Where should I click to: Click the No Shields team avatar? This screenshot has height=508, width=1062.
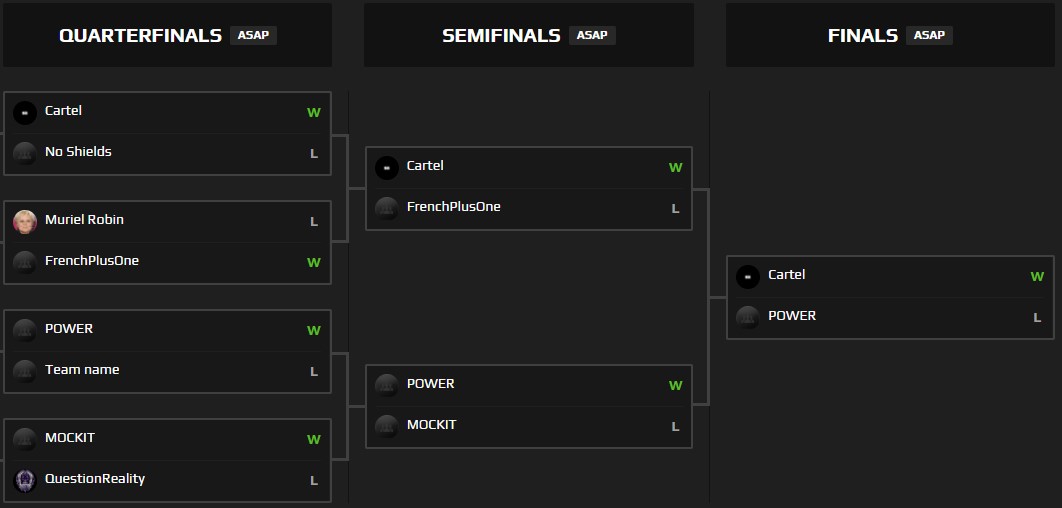pyautogui.click(x=25, y=153)
